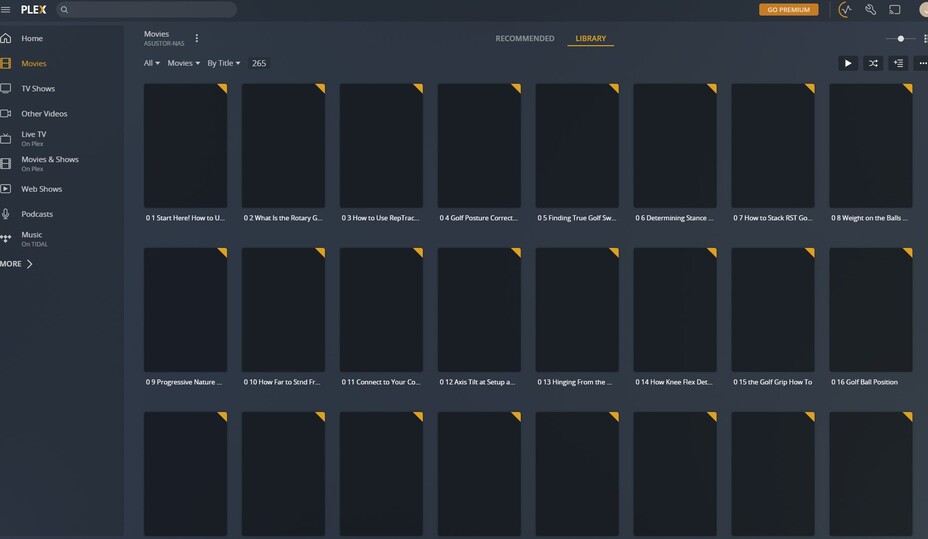The height and width of the screenshot is (539, 928).
Task: Click the TIDAL music icon
Action: [6, 238]
